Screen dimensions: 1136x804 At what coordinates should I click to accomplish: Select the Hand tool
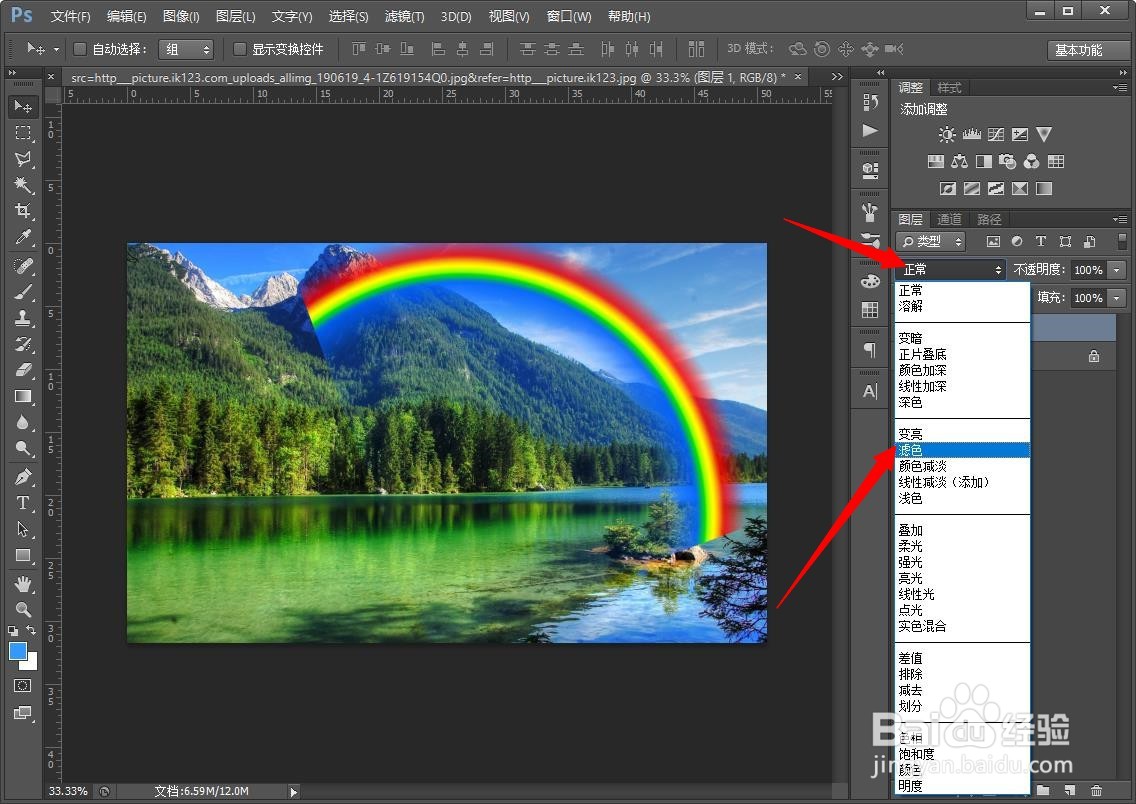pyautogui.click(x=23, y=584)
